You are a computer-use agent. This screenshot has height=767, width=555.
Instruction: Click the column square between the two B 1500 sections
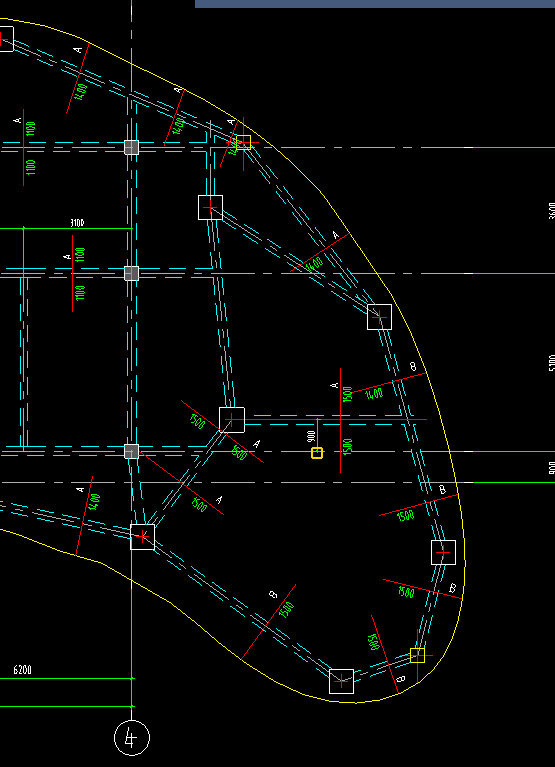[444, 552]
